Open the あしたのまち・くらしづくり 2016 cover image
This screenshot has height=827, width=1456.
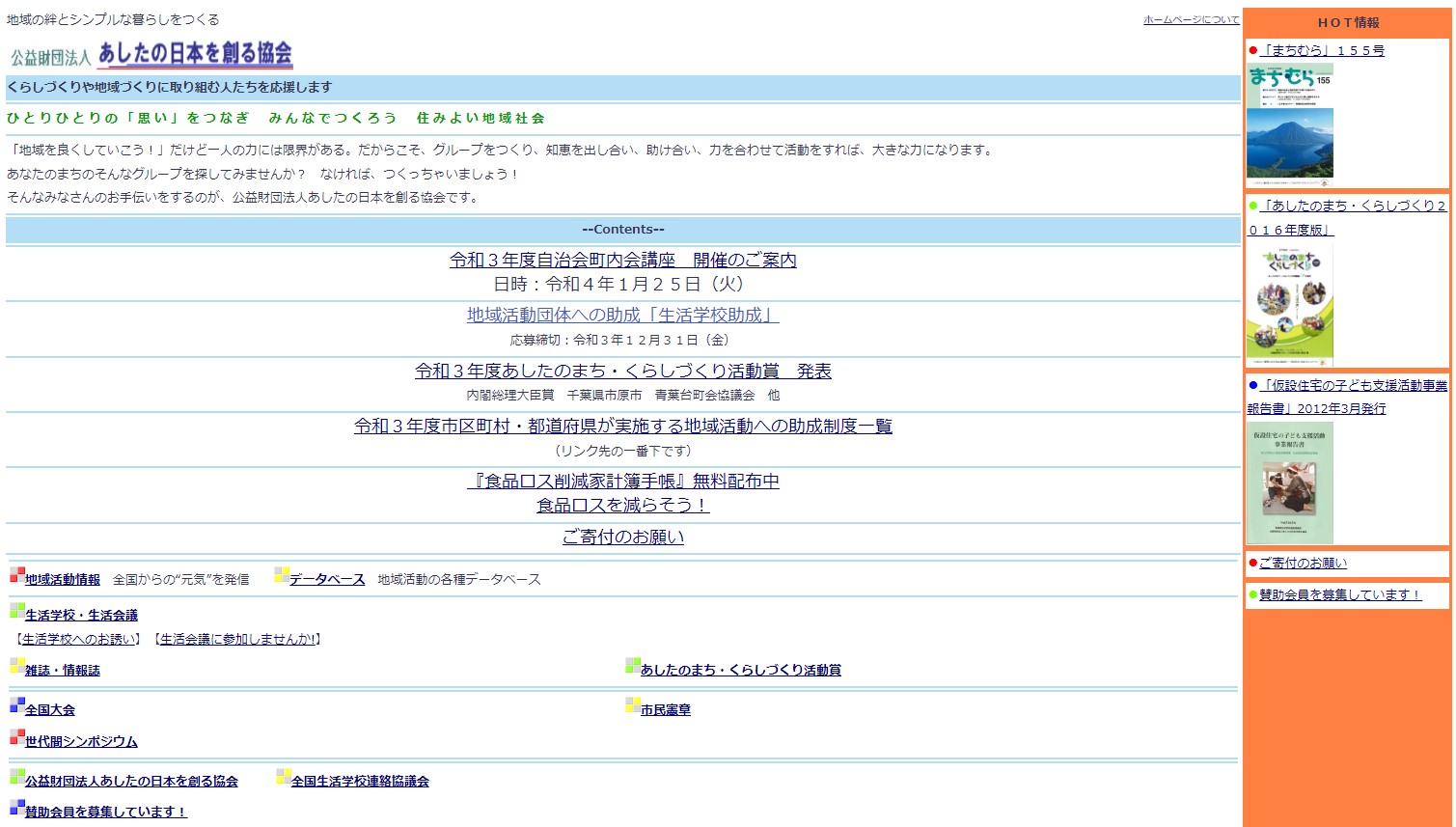[1289, 304]
